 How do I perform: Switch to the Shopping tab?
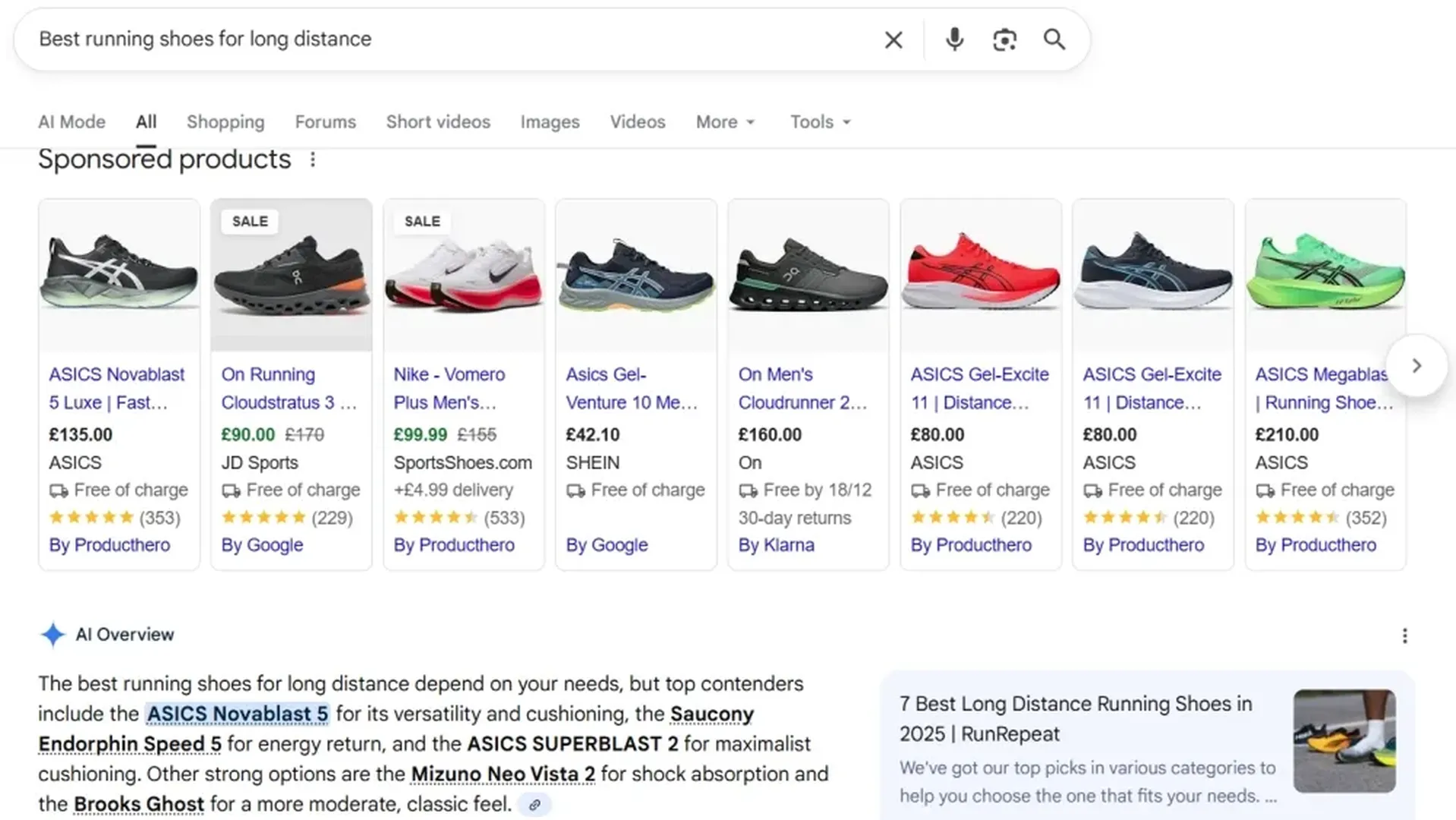[225, 121]
